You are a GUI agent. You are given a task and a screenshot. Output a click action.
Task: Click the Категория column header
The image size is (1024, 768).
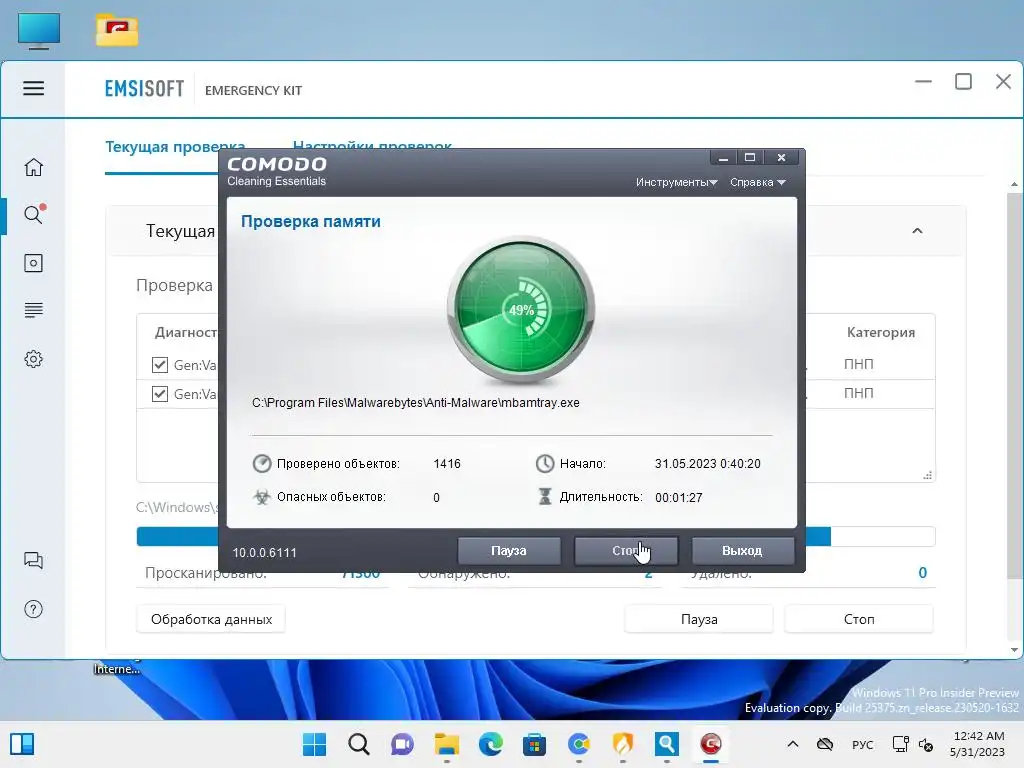(x=880, y=332)
